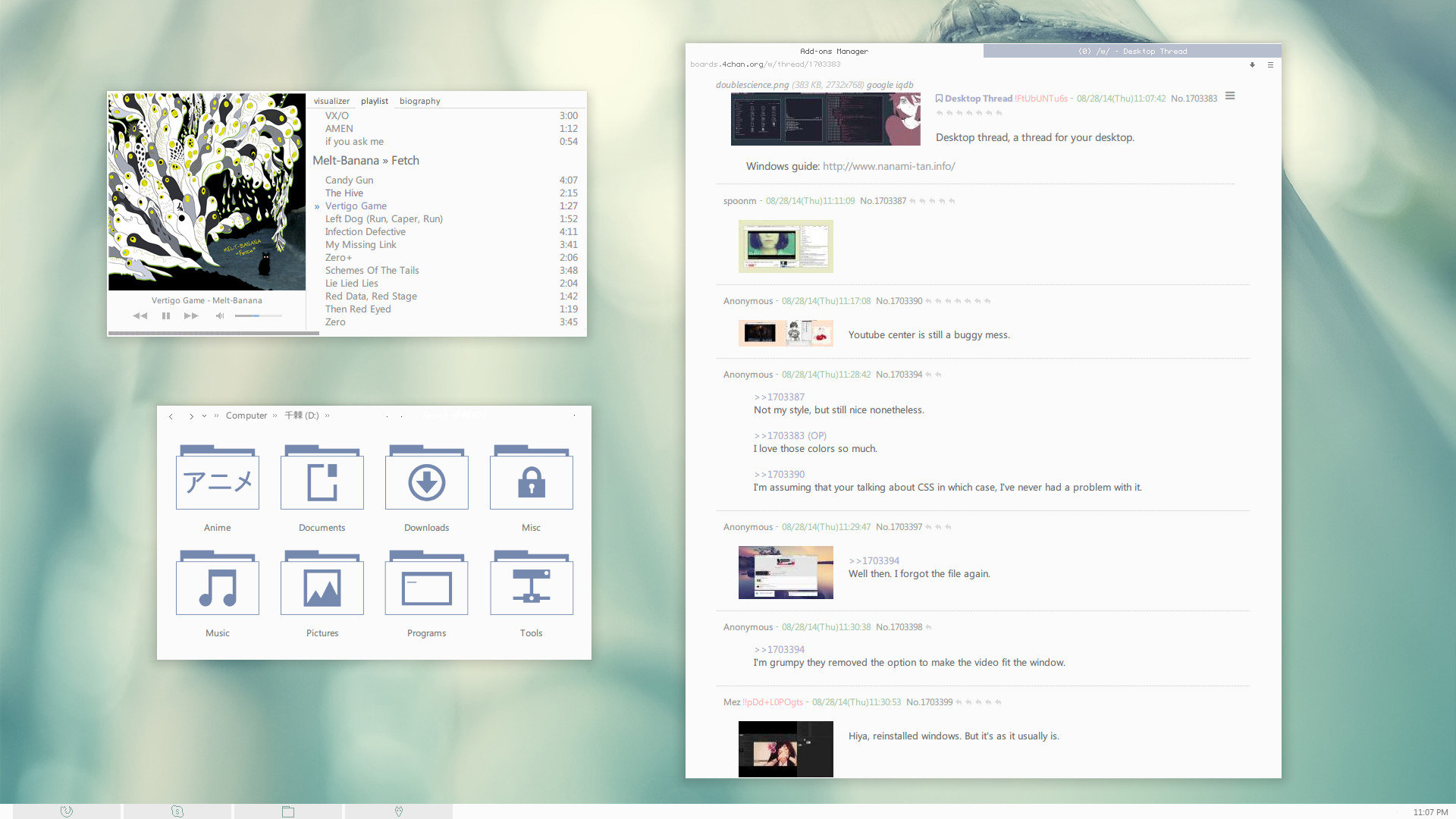This screenshot has height=819, width=1456.
Task: Go back in the file explorer
Action: (x=171, y=416)
